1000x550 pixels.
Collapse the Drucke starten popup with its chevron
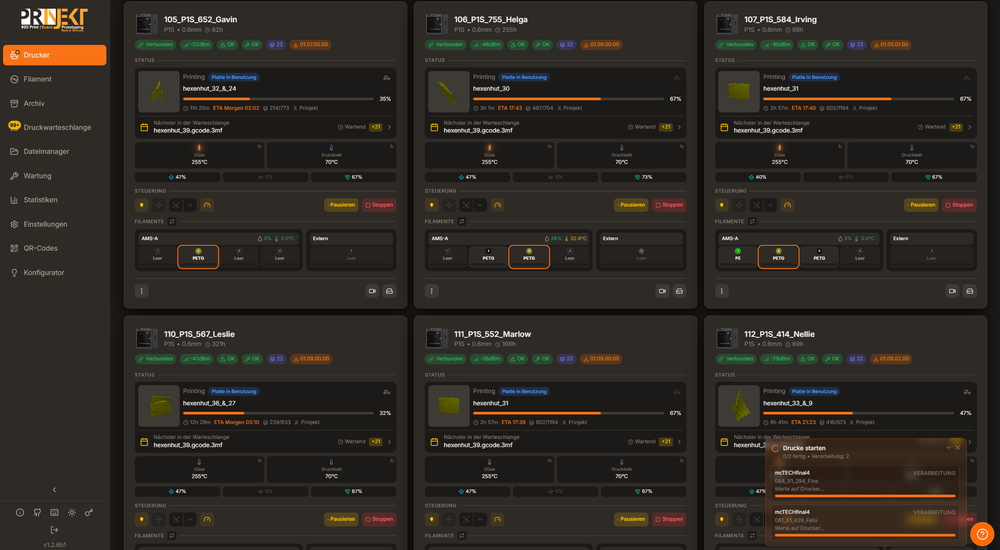click(948, 448)
